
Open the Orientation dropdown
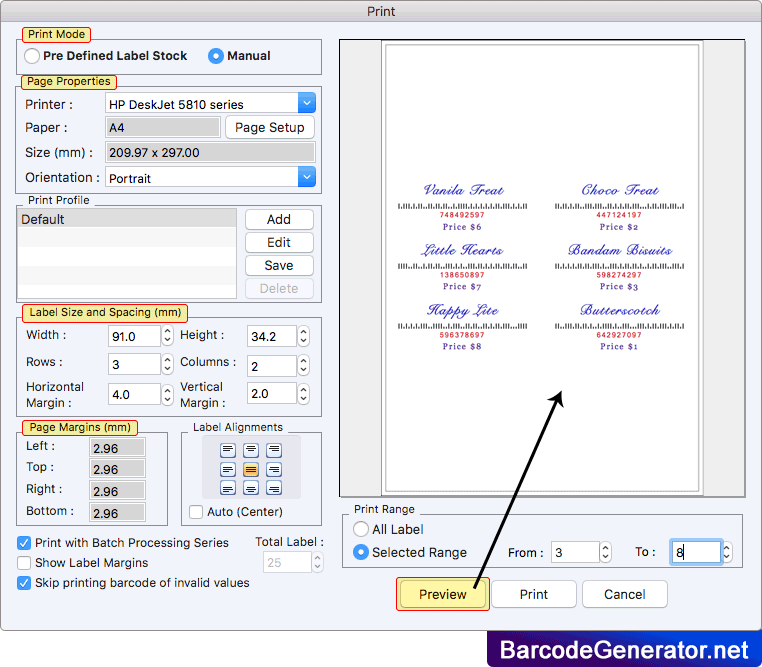pyautogui.click(x=307, y=177)
